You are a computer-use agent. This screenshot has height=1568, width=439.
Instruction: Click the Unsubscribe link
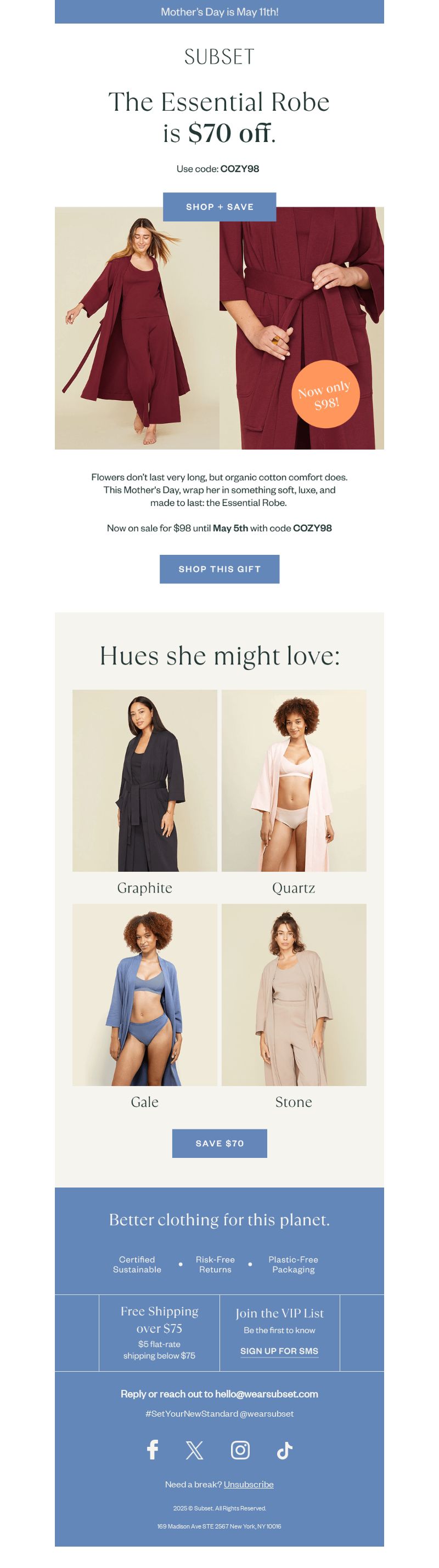pyautogui.click(x=249, y=1484)
